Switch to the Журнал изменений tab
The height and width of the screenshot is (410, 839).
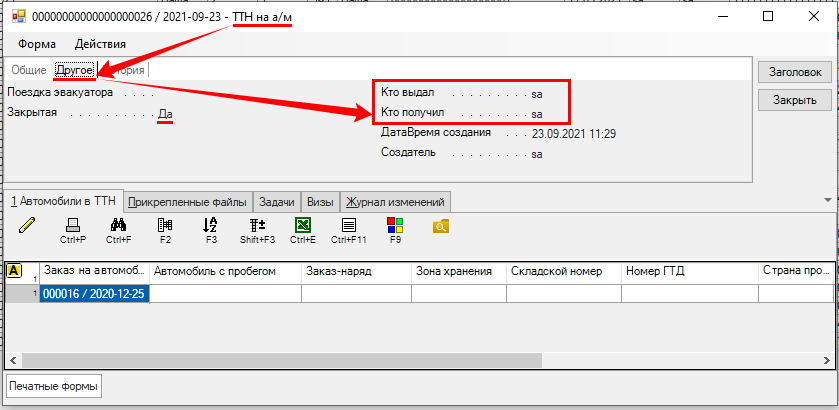tap(396, 201)
